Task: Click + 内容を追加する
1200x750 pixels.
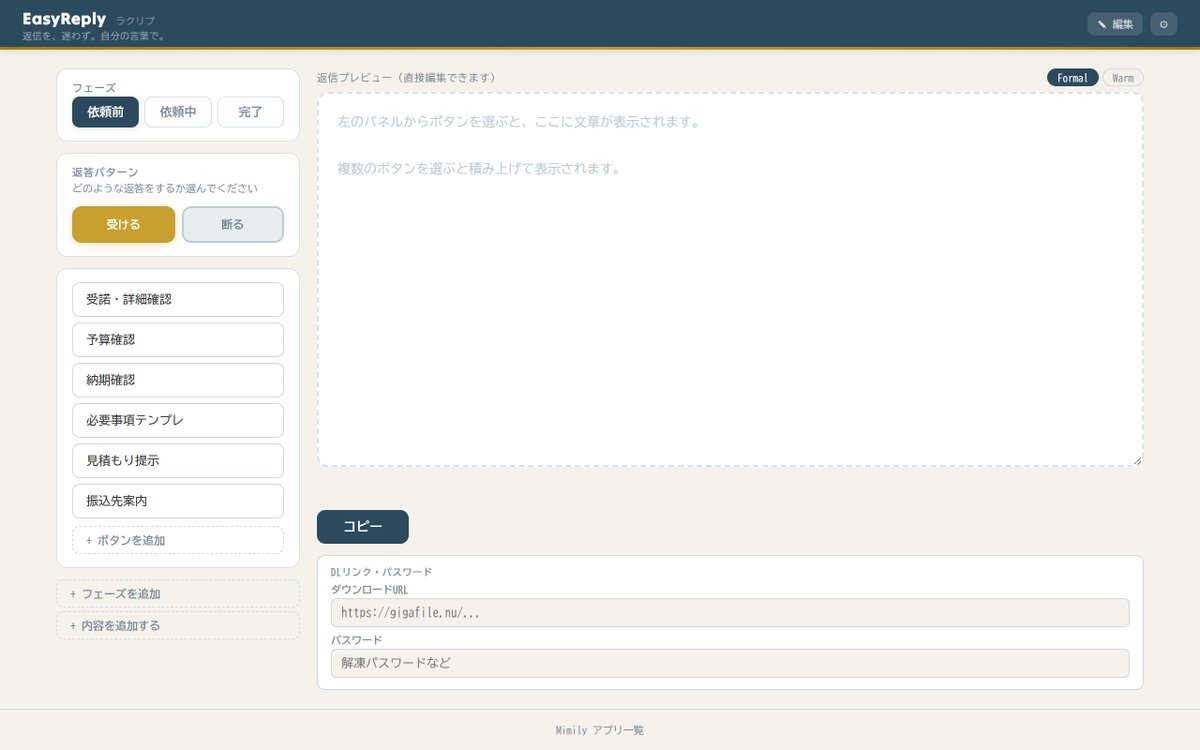Action: point(178,626)
